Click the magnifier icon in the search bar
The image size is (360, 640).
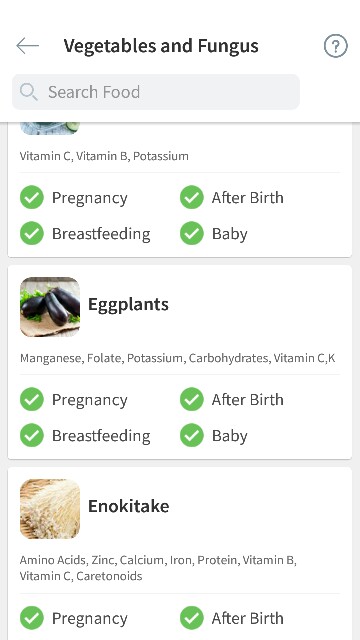pyautogui.click(x=29, y=92)
